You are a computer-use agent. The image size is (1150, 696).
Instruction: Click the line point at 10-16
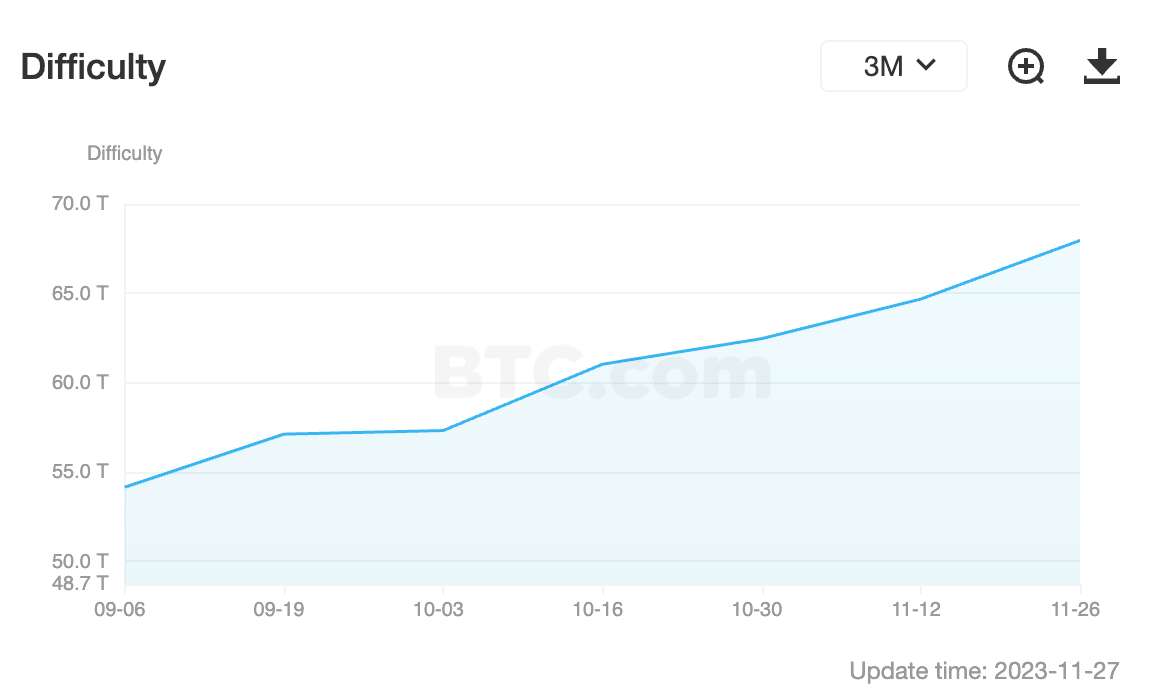tap(602, 364)
